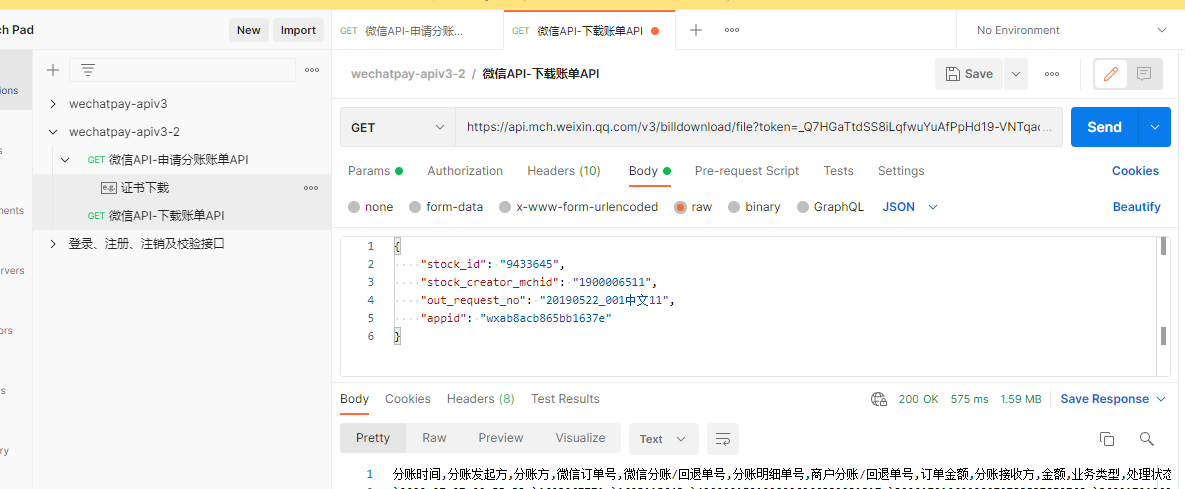Viewport: 1185px width, 489px height.
Task: Collapse the 微信API-申请分账账单API request
Action: (x=65, y=159)
